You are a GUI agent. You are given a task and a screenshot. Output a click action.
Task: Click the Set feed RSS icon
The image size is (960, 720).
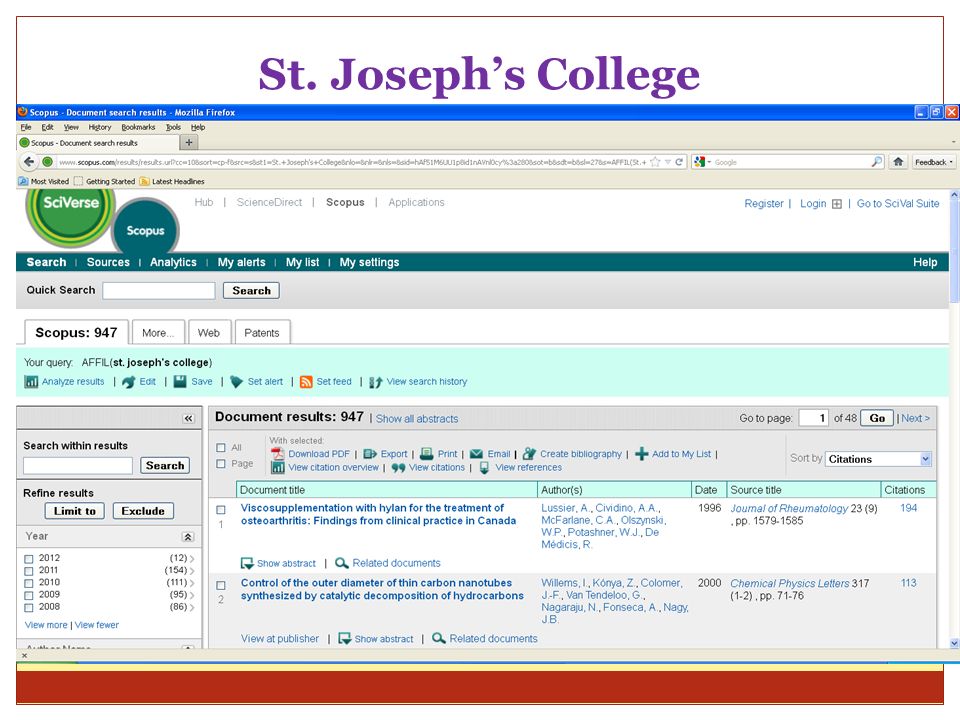pos(306,382)
